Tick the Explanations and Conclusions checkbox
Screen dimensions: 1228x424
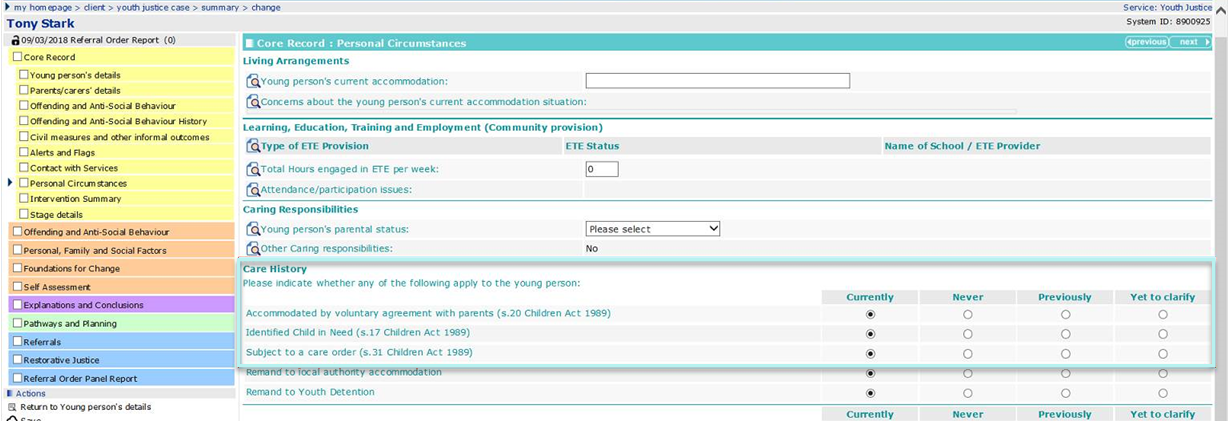(x=17, y=305)
